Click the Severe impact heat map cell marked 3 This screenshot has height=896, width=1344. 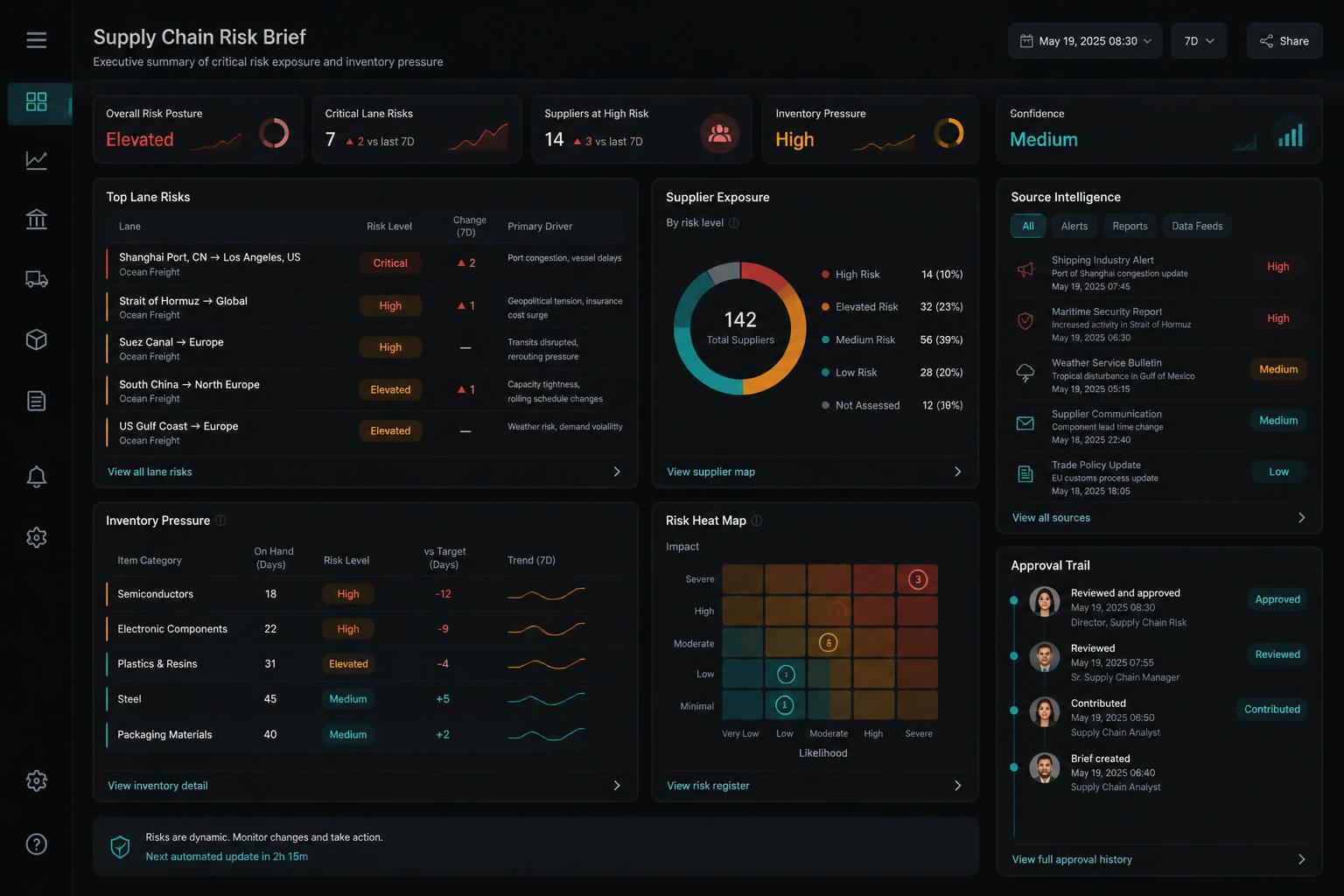pos(917,579)
